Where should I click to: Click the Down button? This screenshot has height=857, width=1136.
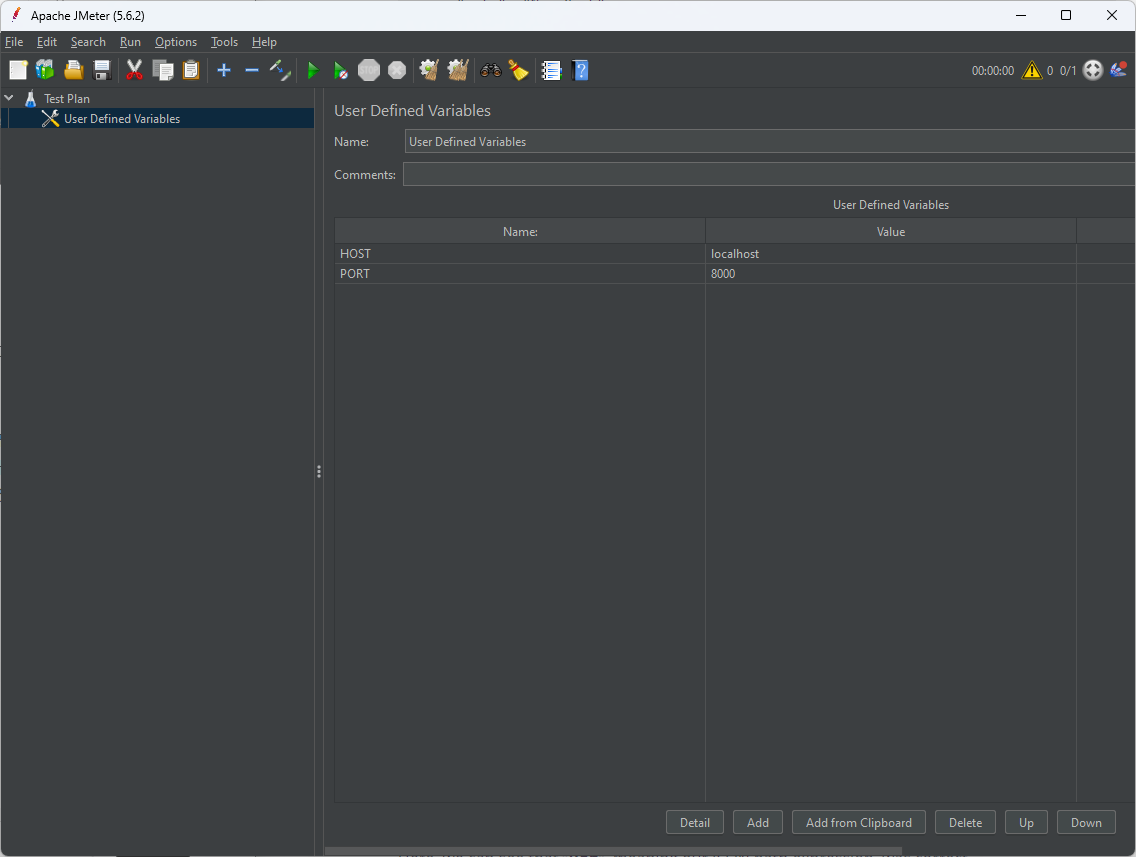coord(1086,822)
